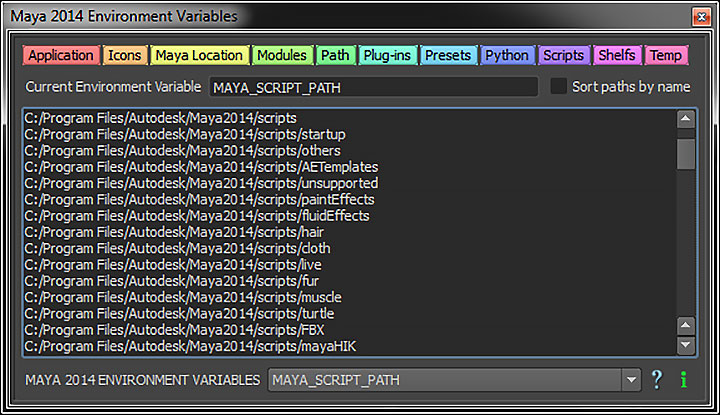Click the Scripts category button
The image size is (720, 415).
pyautogui.click(x=563, y=56)
